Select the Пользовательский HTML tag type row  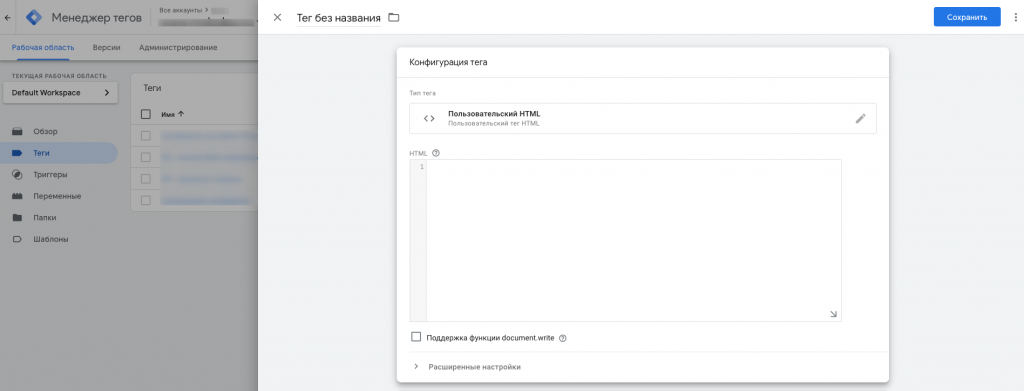click(x=643, y=118)
